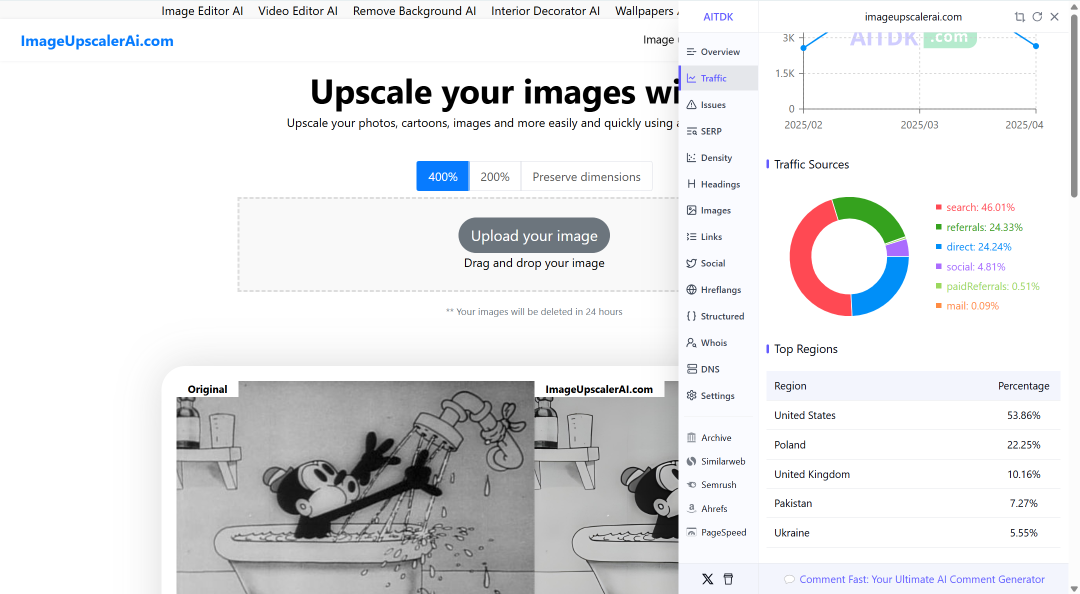Click the Poland region row
This screenshot has height=594, width=1080.
coord(913,445)
